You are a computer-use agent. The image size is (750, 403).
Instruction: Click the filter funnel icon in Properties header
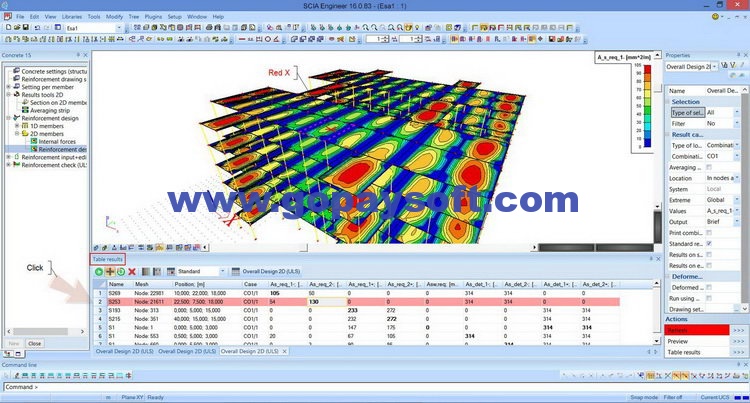point(733,65)
